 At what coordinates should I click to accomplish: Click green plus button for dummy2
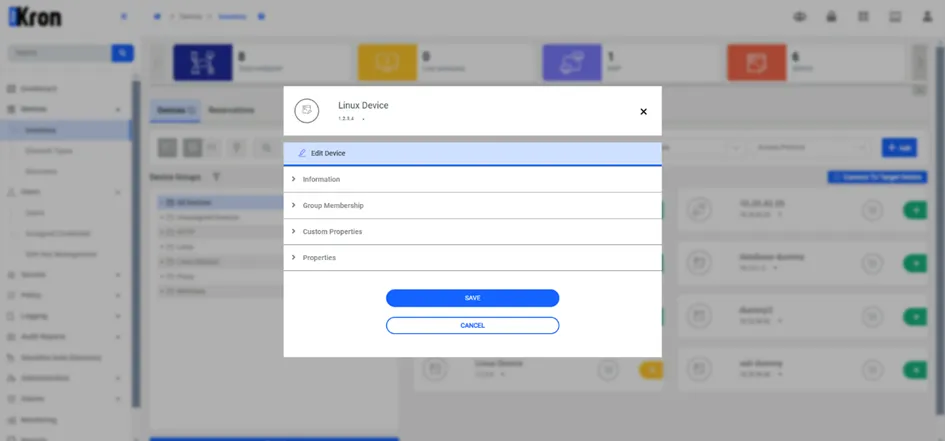pos(915,316)
